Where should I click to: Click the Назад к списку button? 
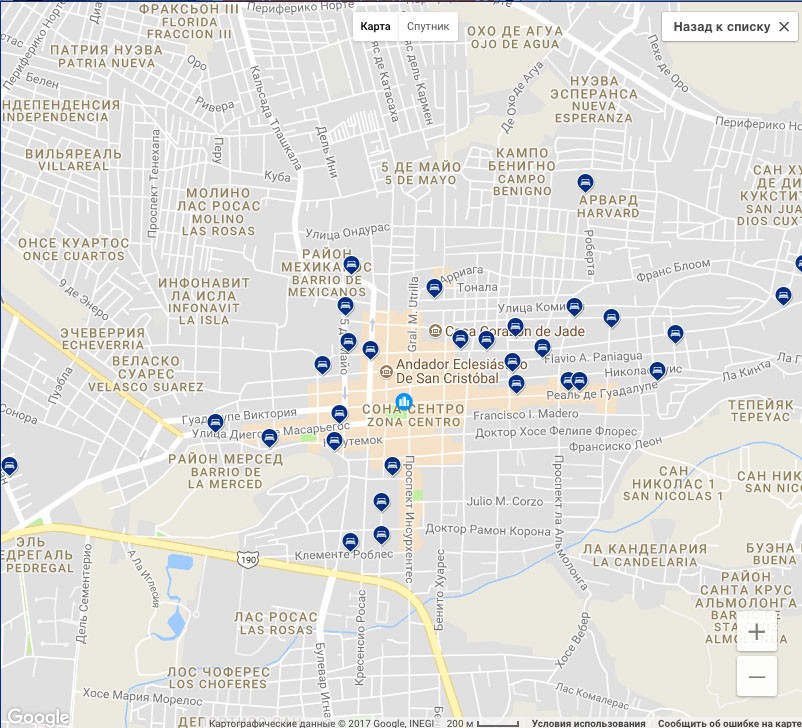(x=730, y=27)
